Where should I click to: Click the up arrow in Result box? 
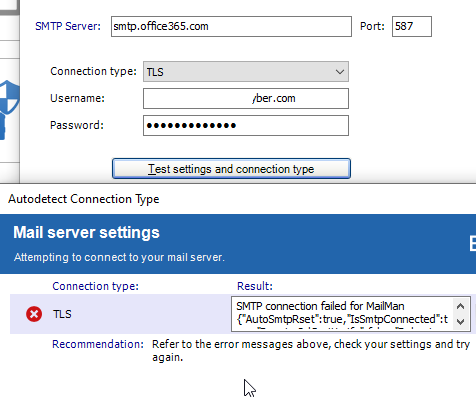(460, 306)
